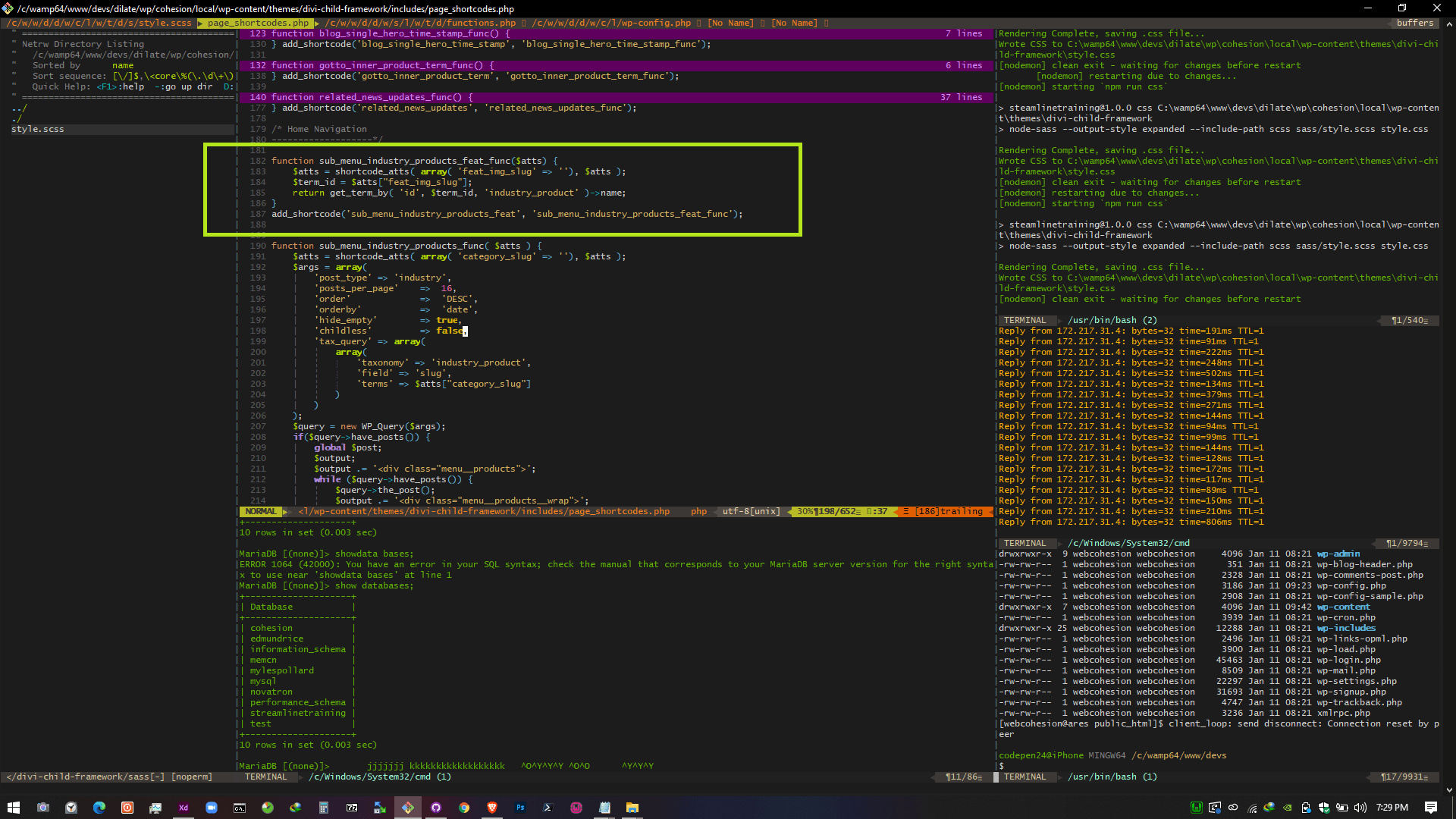Image resolution: width=1456 pixels, height=819 pixels.
Task: Open PowerShell from the taskbar
Action: click(548, 808)
